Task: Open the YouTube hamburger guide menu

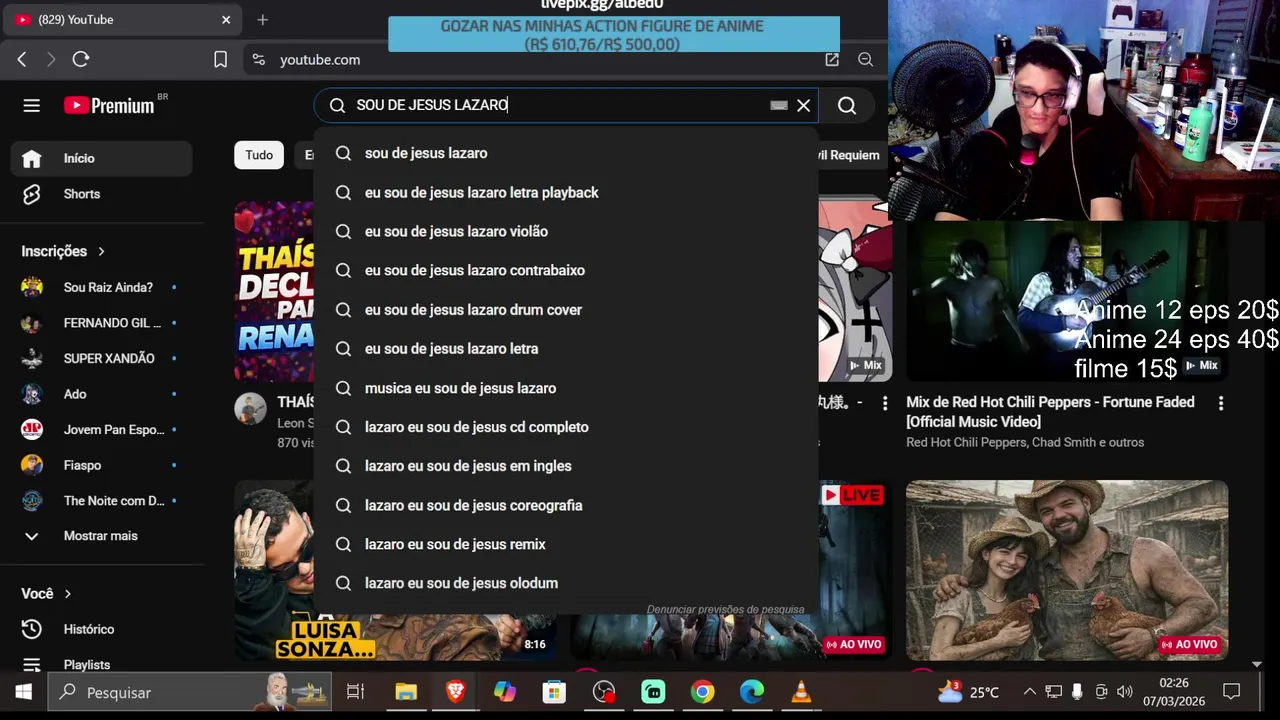Action: pyautogui.click(x=32, y=105)
